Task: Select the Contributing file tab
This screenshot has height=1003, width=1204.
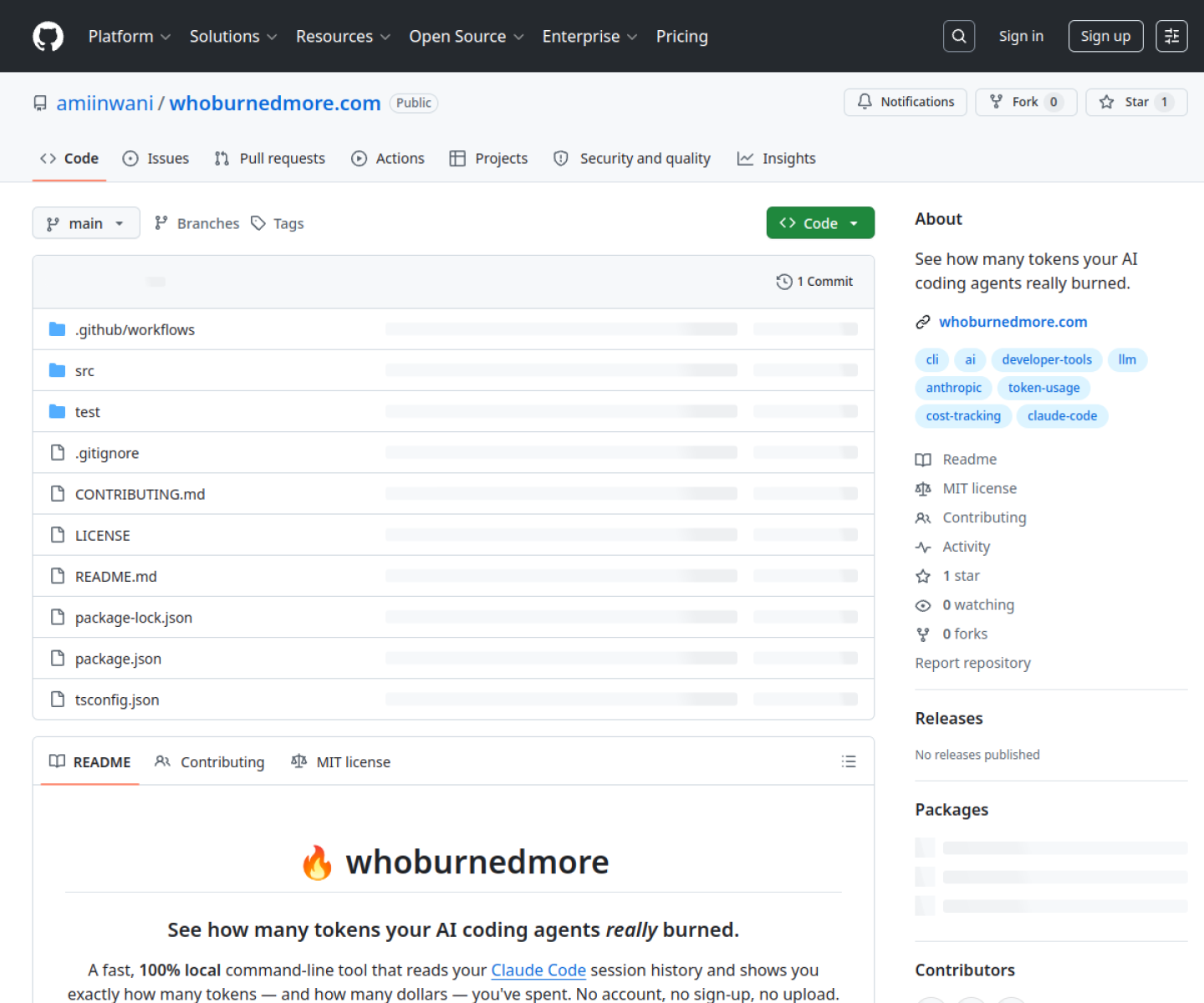Action: [210, 761]
